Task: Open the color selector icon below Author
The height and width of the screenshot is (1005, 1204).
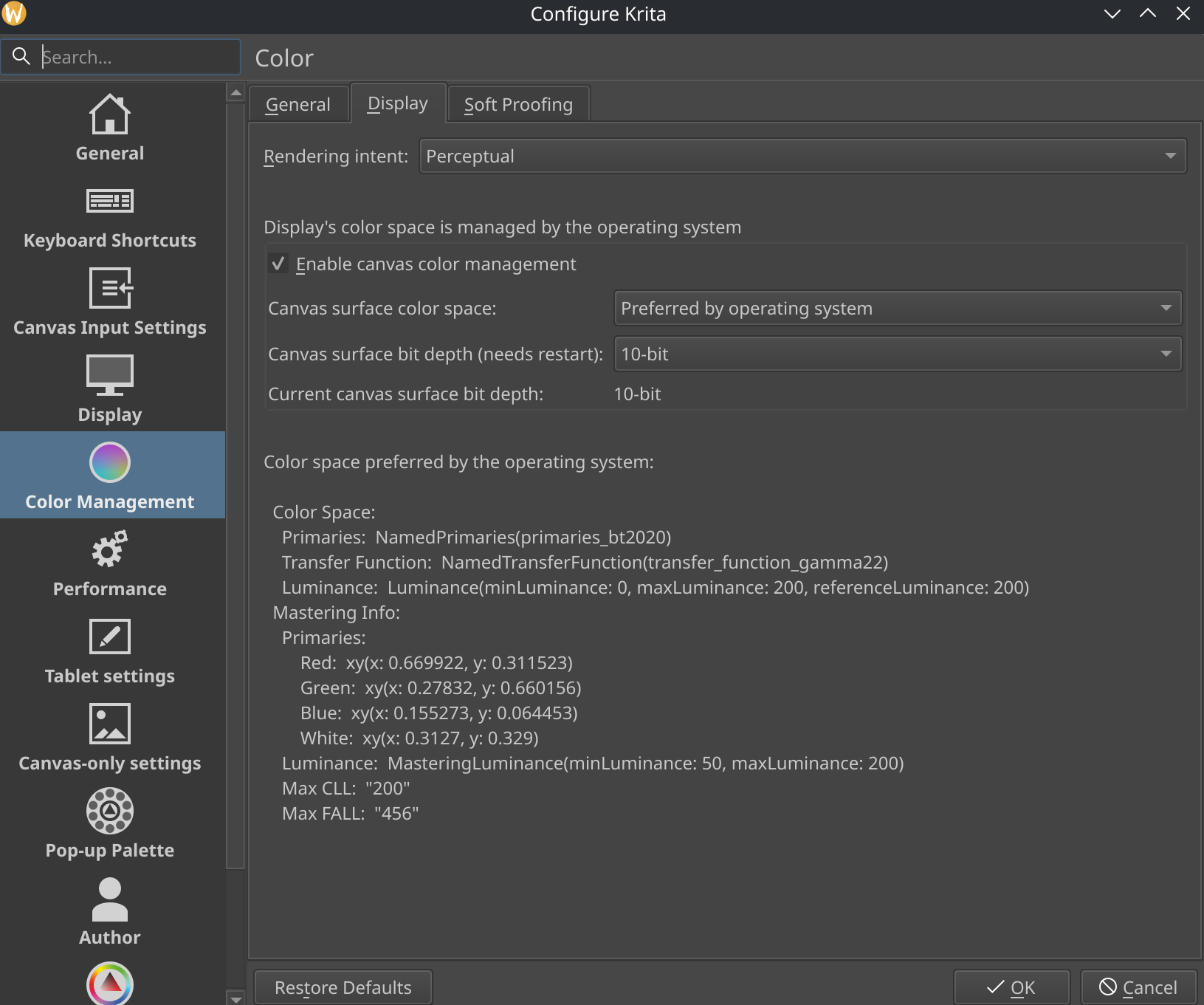Action: (x=110, y=984)
